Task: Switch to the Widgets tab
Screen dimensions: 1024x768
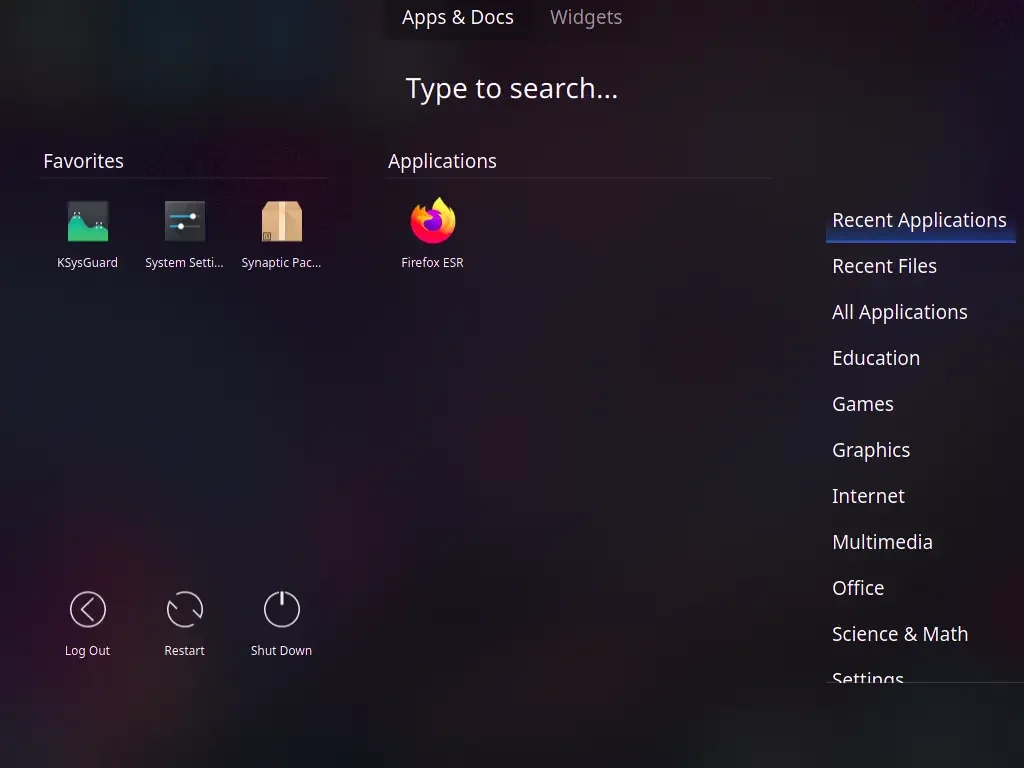Action: tap(586, 18)
